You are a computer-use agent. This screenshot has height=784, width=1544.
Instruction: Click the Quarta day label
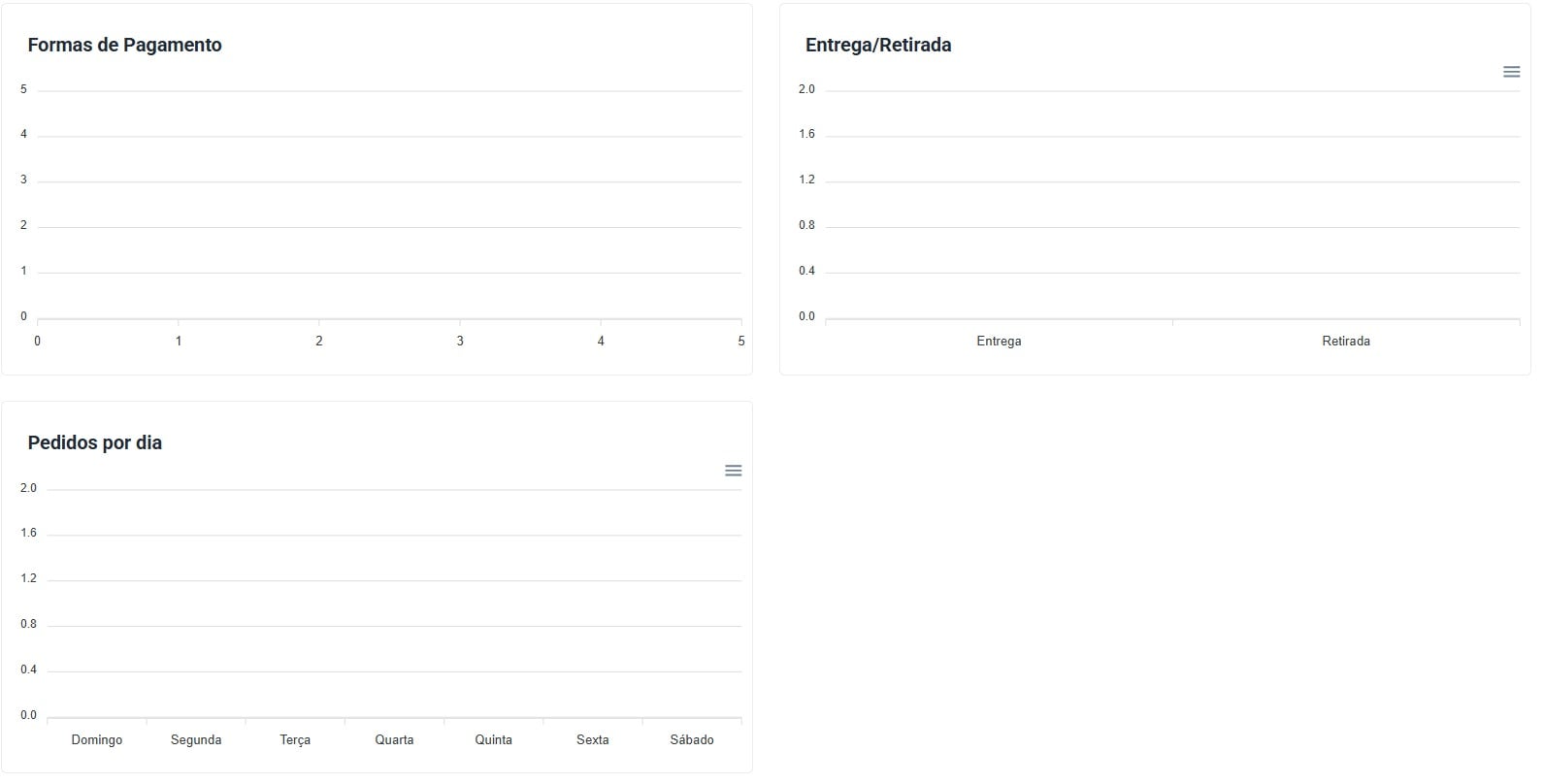tap(394, 739)
